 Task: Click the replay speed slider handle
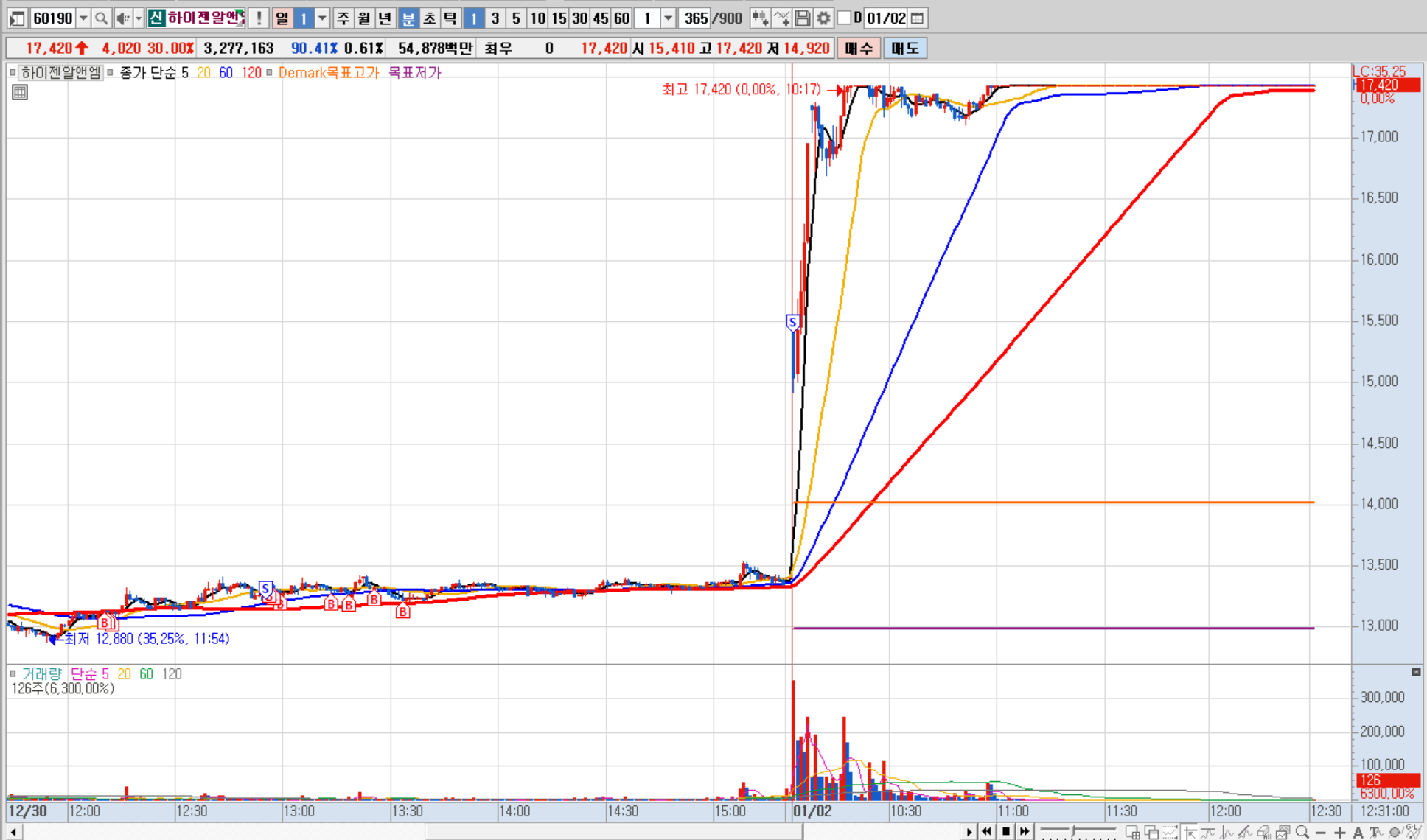tap(1073, 831)
